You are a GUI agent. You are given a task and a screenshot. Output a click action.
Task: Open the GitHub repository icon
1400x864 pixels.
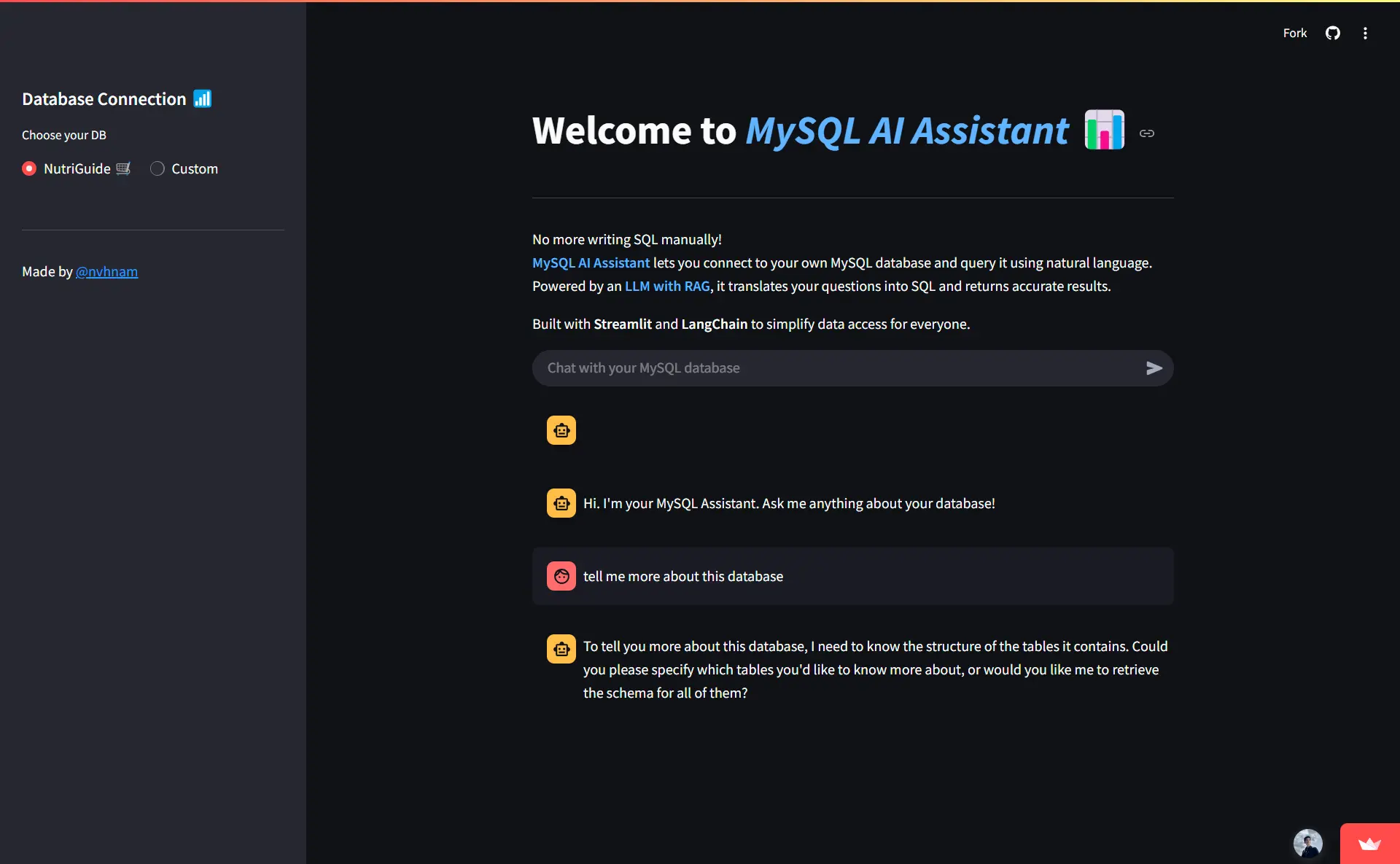point(1333,33)
